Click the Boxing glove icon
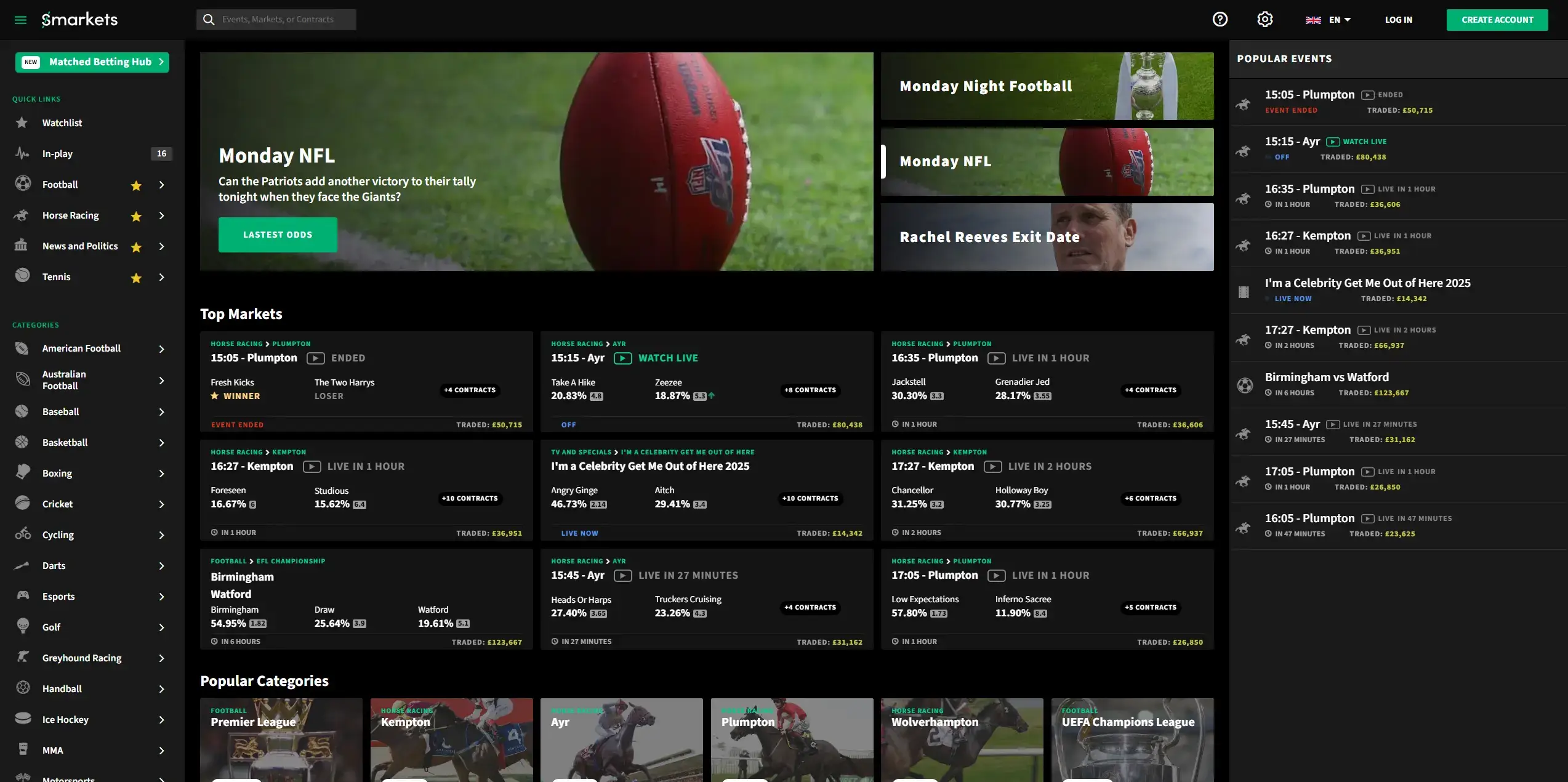This screenshot has width=1568, height=782. click(x=22, y=473)
